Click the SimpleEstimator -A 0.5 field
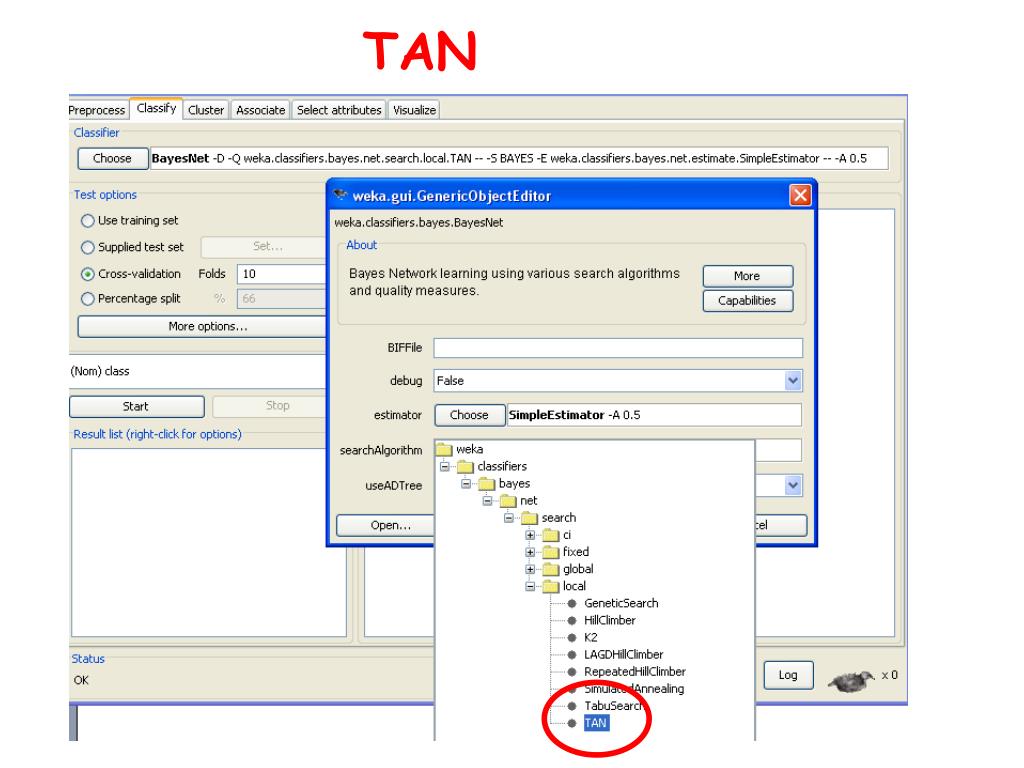The width and height of the screenshot is (1024, 768). (654, 415)
